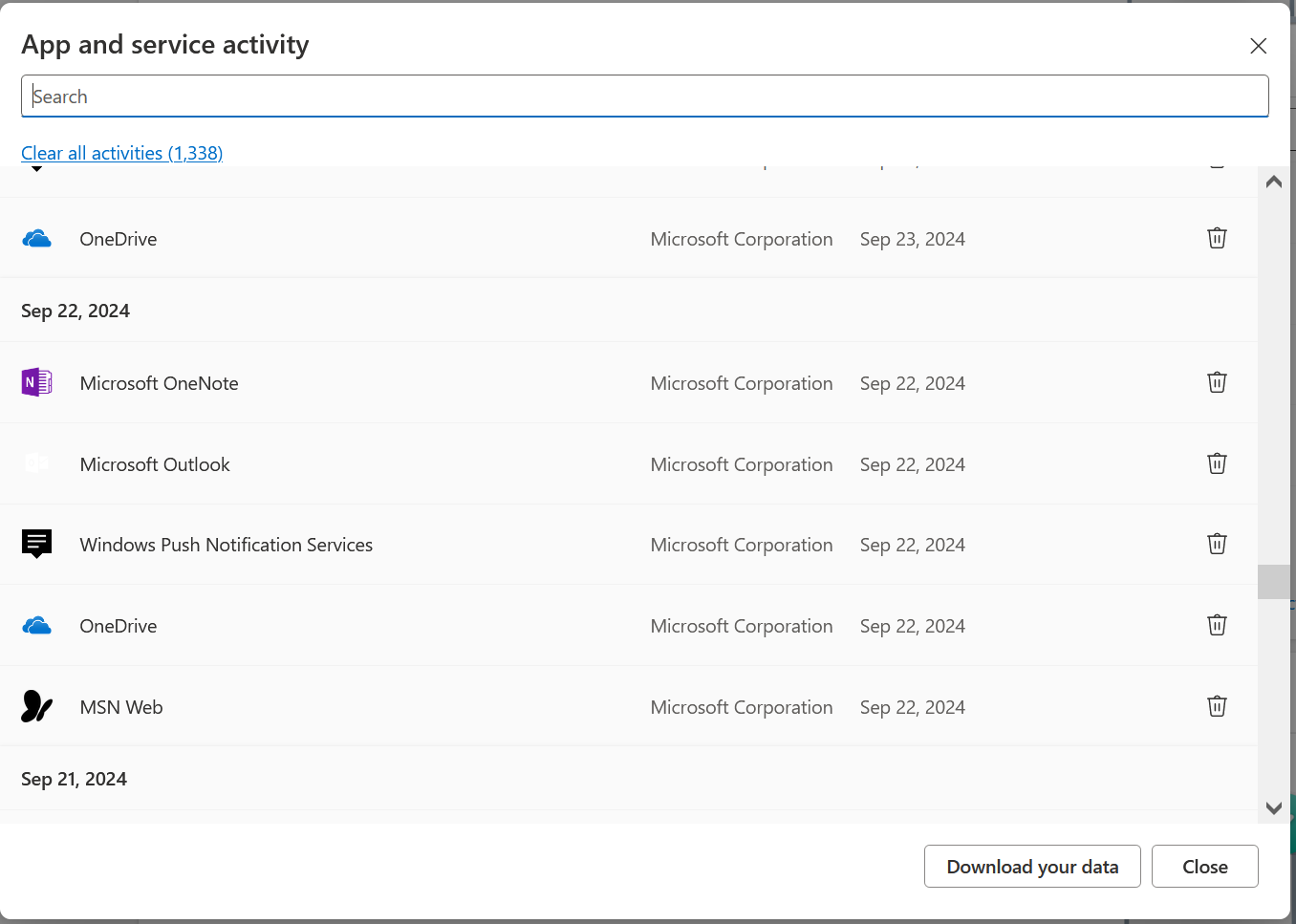Delete the Microsoft OneNote activity via trash icon
This screenshot has width=1296, height=924.
(1217, 382)
